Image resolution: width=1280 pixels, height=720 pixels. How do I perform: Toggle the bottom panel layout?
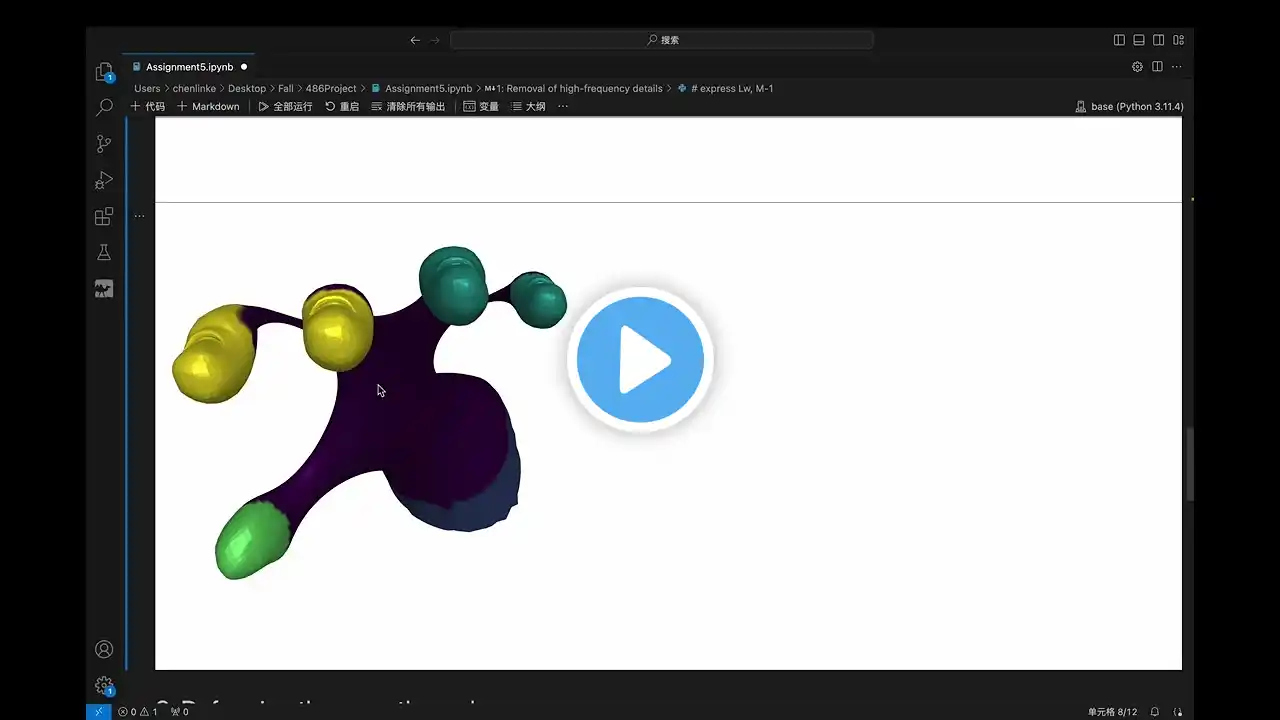(x=1139, y=40)
